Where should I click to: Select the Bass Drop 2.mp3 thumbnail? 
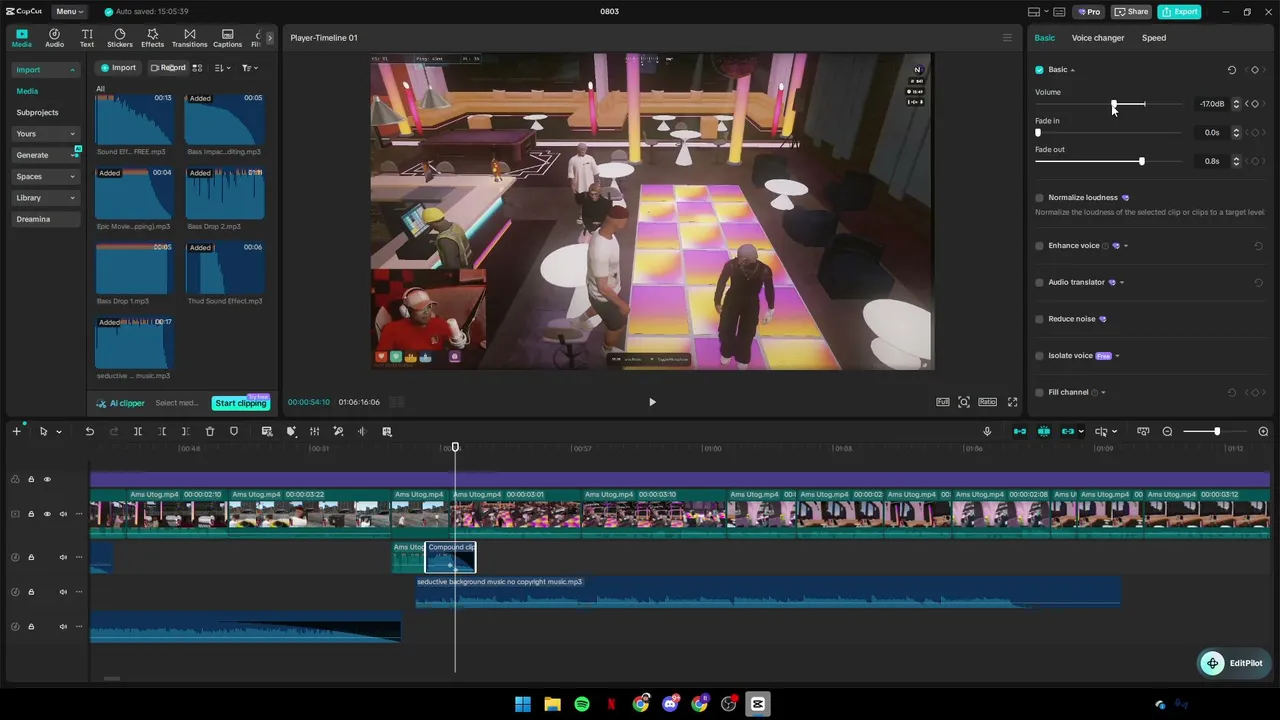pyautogui.click(x=225, y=193)
